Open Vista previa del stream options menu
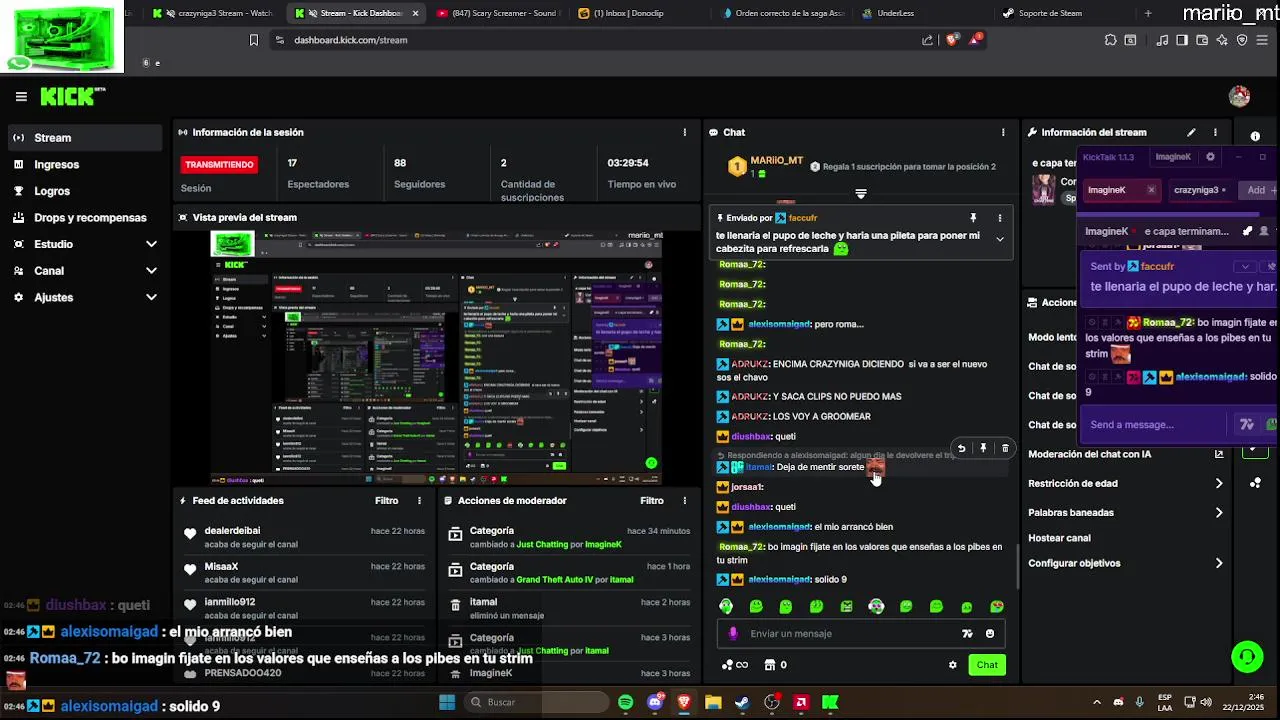The image size is (1280, 720). [x=685, y=217]
